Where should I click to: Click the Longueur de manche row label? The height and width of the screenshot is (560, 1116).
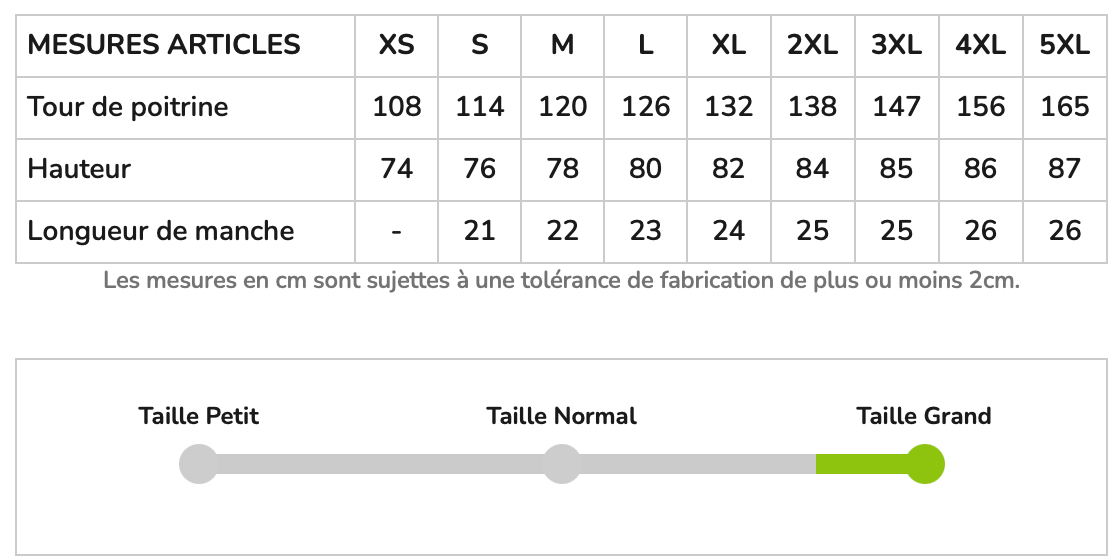(161, 231)
